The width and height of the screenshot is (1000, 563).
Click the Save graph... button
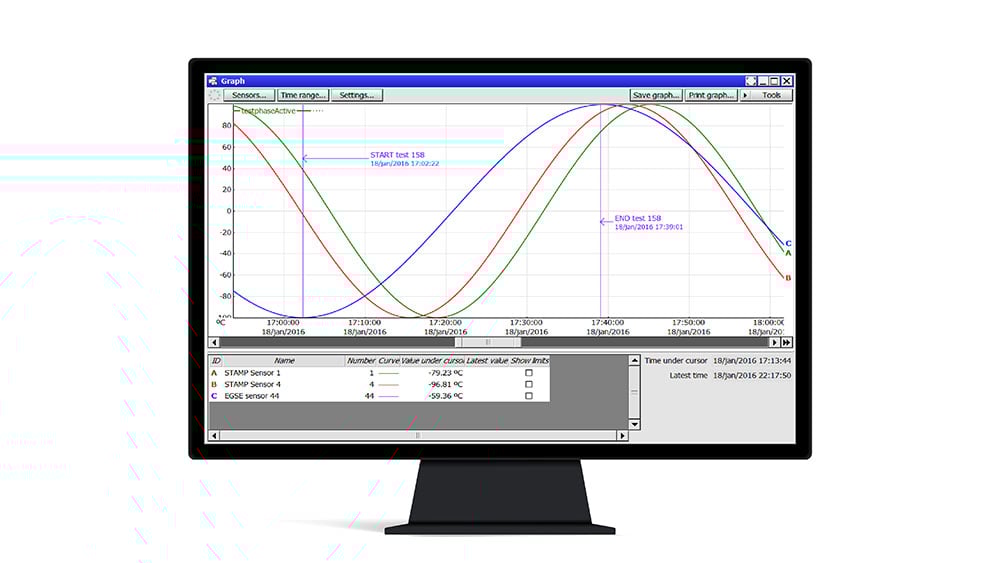click(x=655, y=96)
